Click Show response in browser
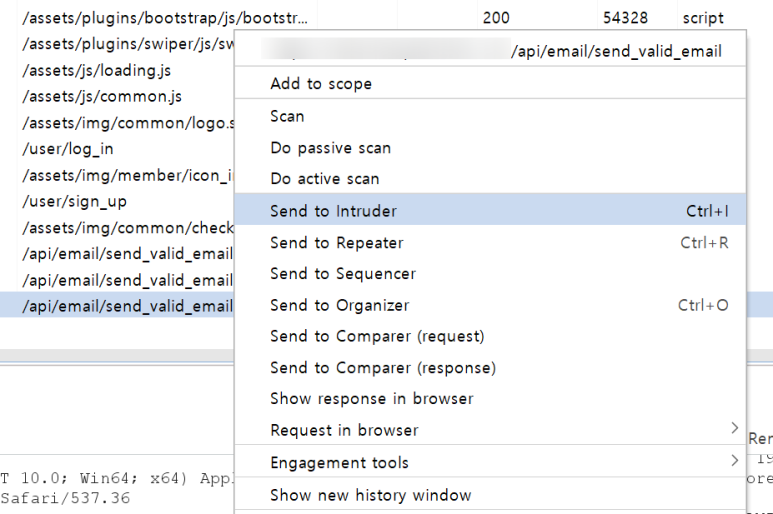Screen dimensions: 773x514 [x=371, y=398]
